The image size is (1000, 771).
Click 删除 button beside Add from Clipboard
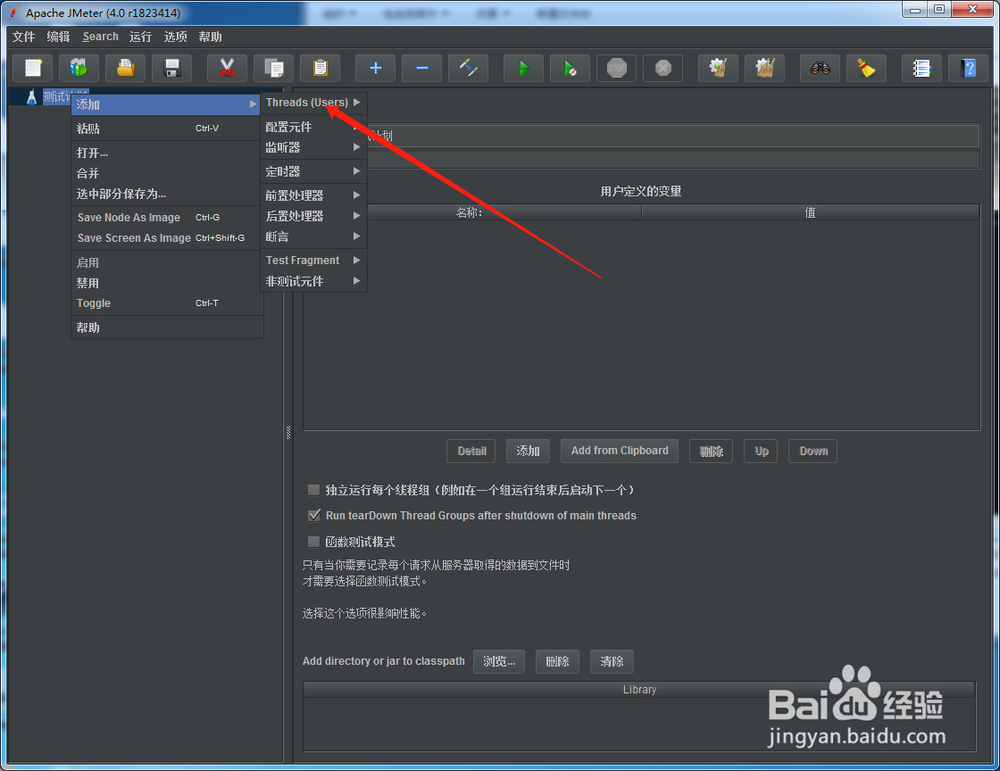(711, 451)
